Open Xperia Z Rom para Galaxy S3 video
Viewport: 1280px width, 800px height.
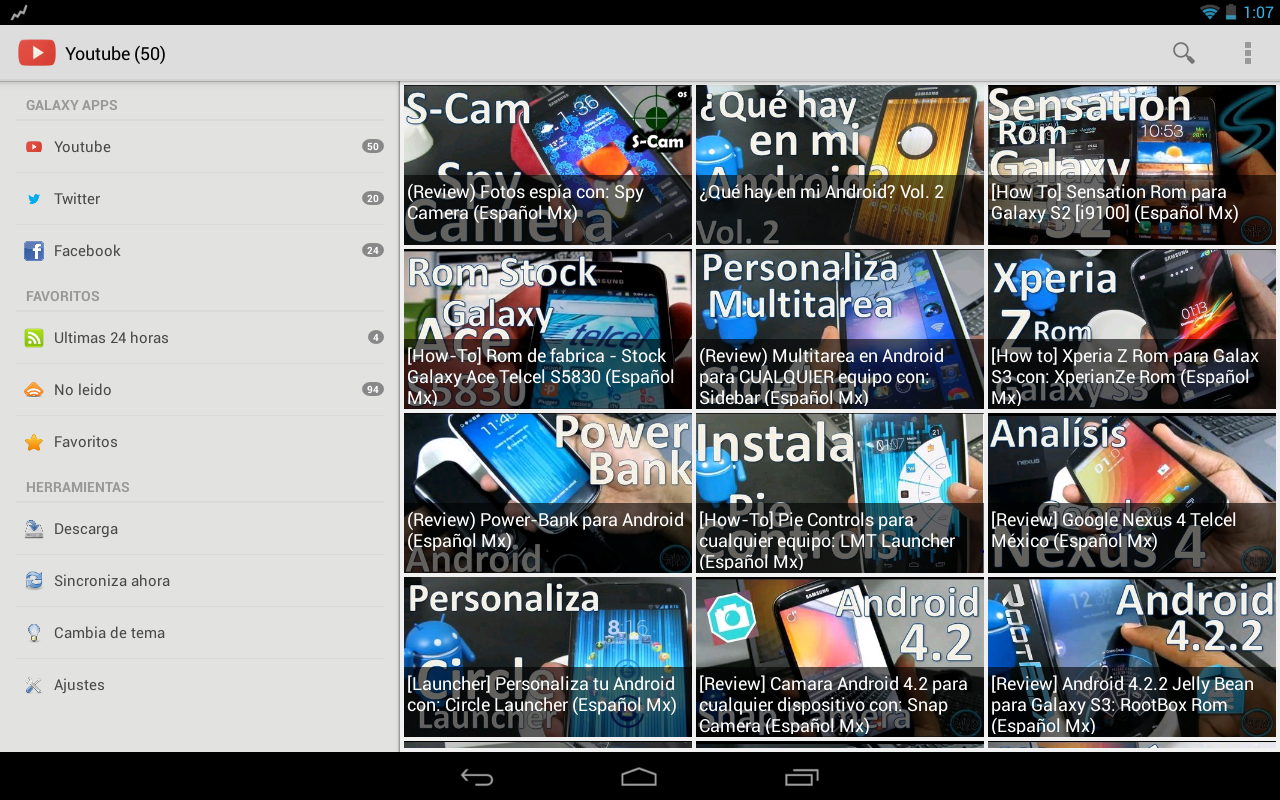coord(1132,329)
